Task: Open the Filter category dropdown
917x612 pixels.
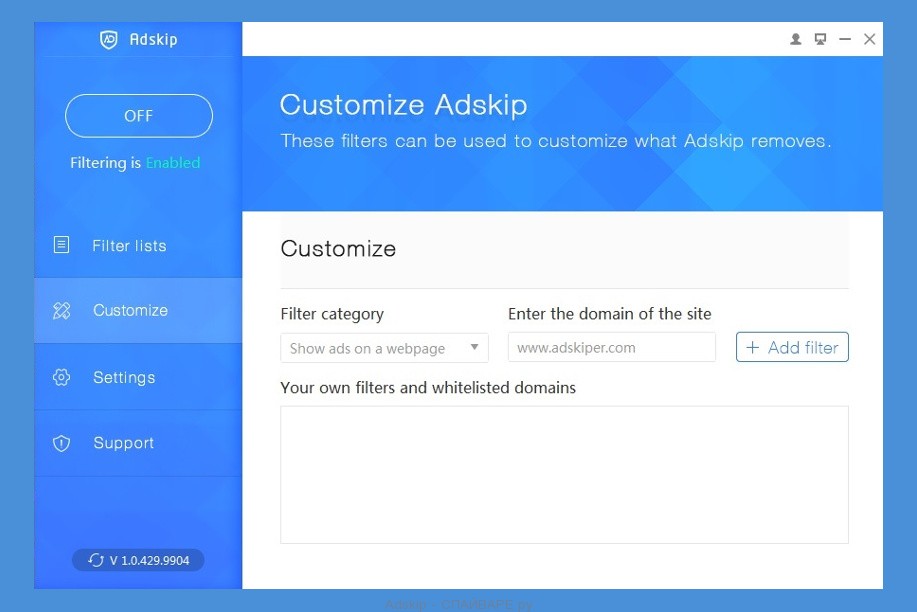Action: pos(384,348)
